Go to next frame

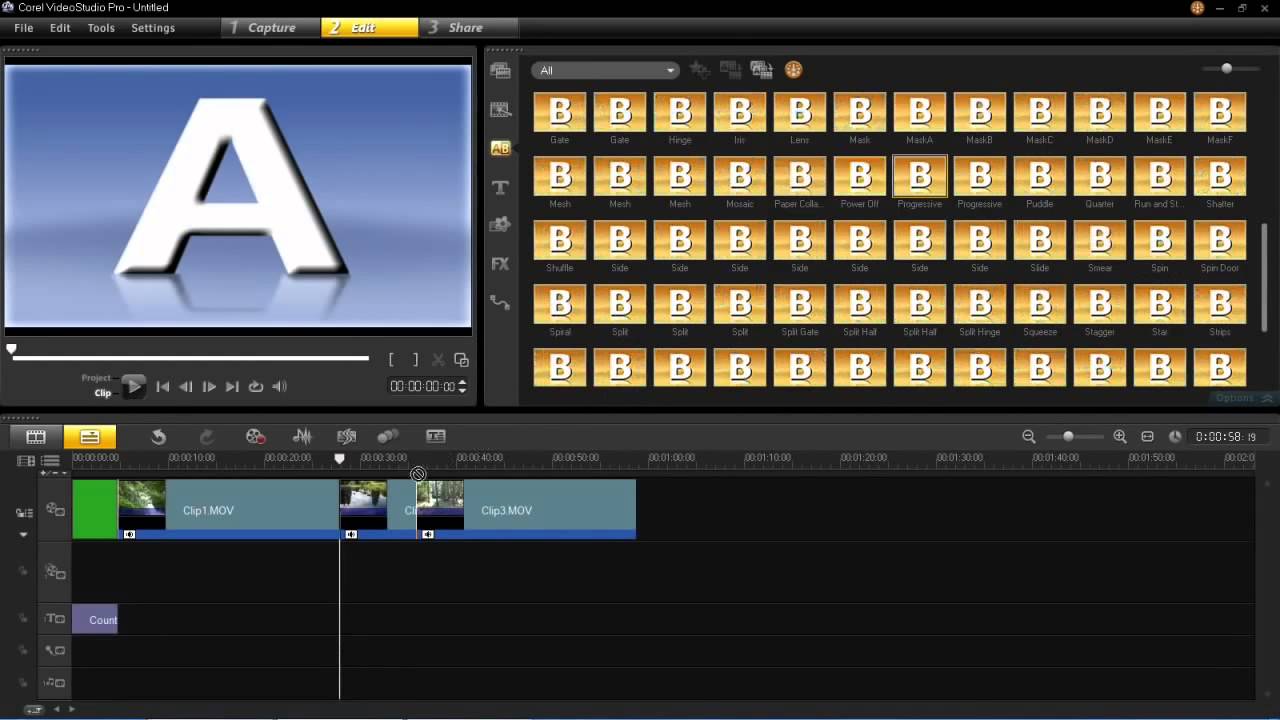click(209, 387)
